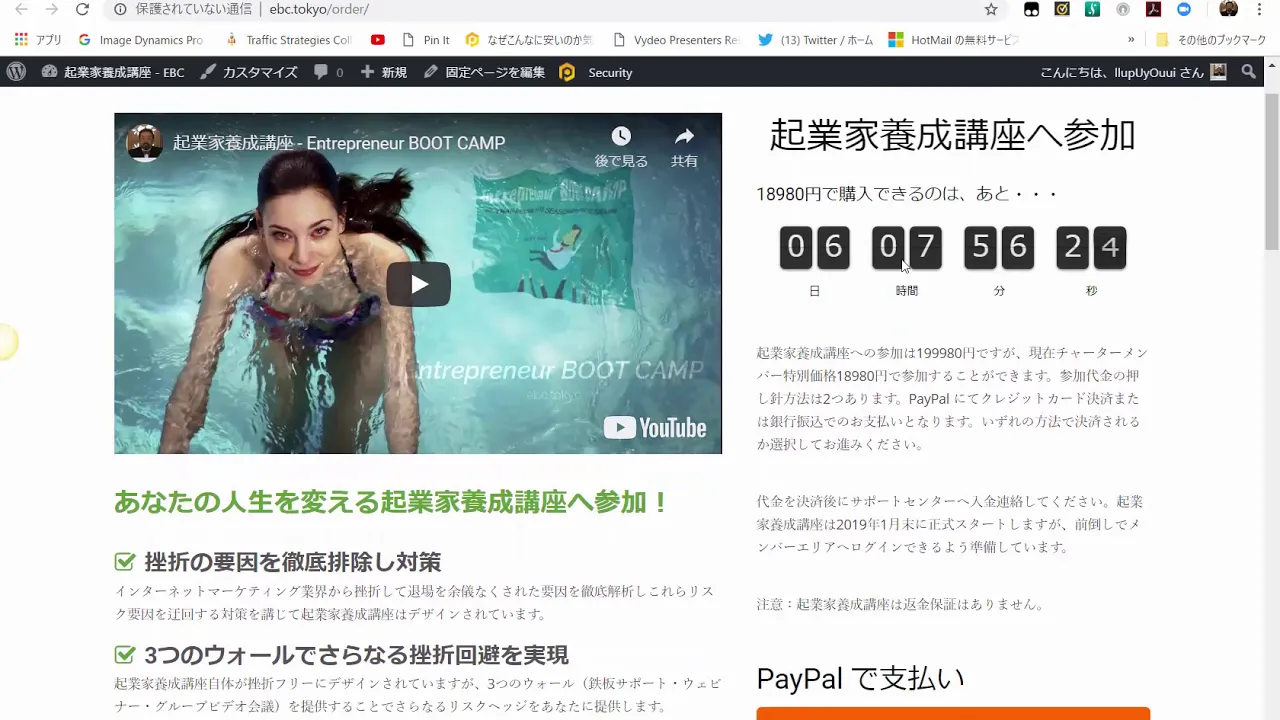Click the heading 挫折の要因を徹底排除し対策

(x=293, y=562)
